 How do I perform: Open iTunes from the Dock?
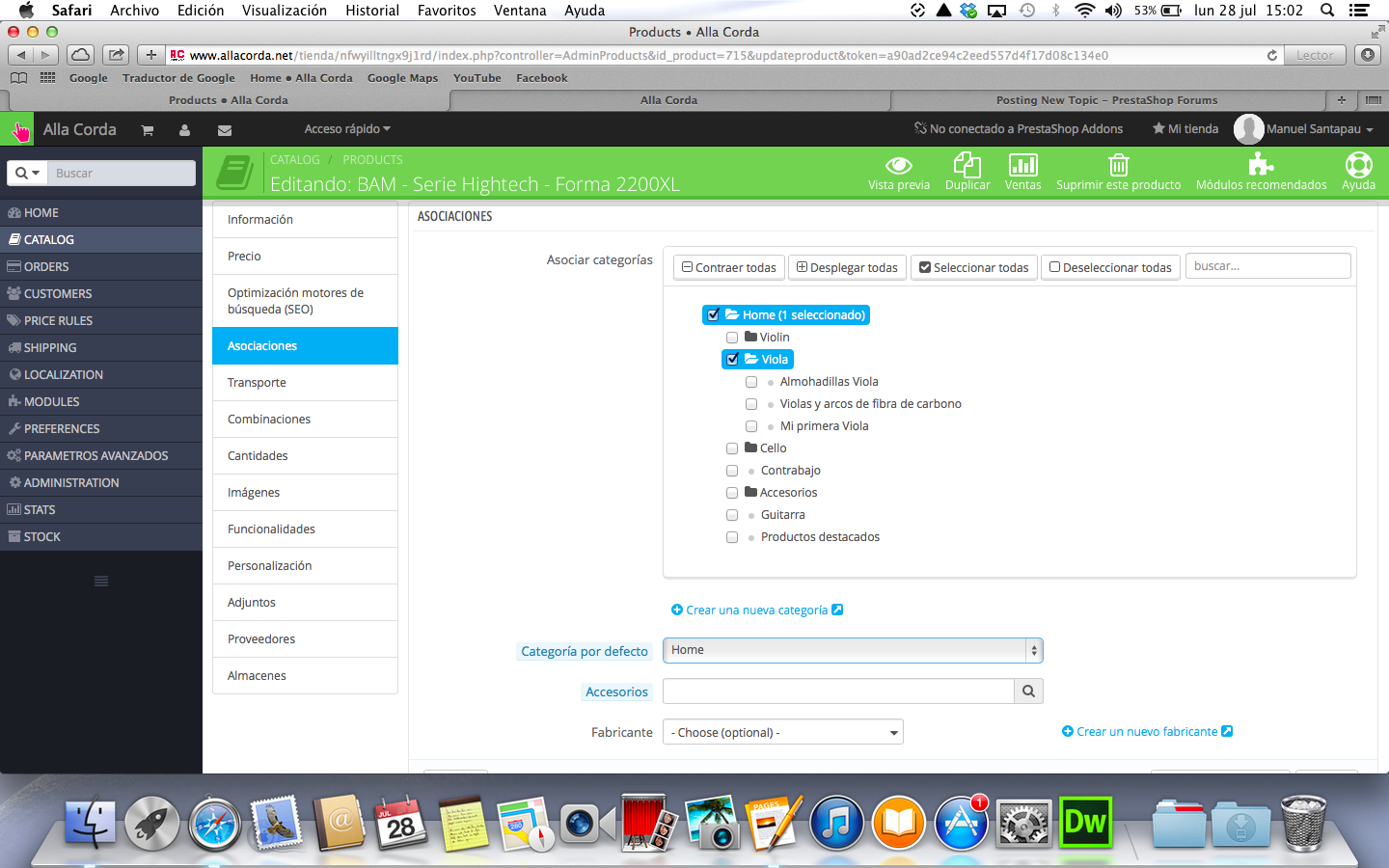[x=835, y=822]
